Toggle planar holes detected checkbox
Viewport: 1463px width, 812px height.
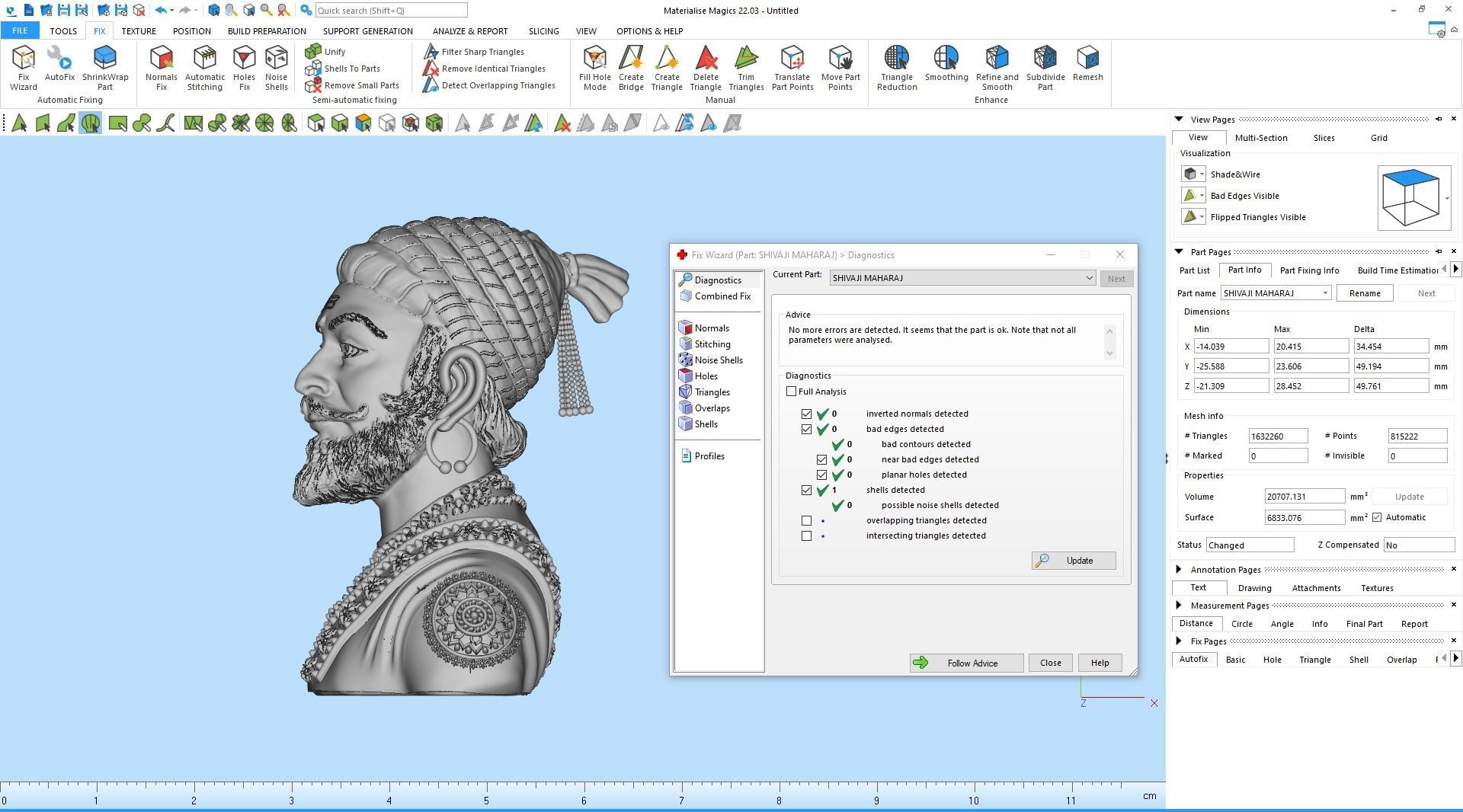(821, 475)
